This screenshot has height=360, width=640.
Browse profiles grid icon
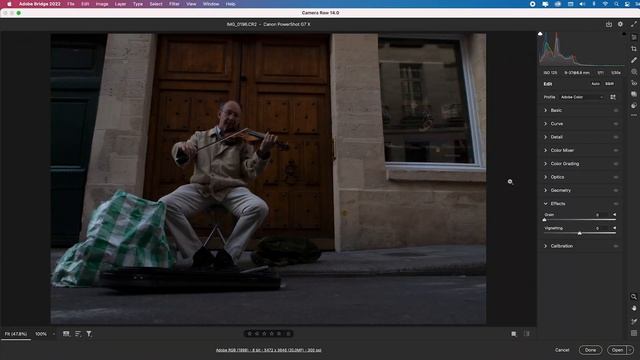(x=613, y=97)
